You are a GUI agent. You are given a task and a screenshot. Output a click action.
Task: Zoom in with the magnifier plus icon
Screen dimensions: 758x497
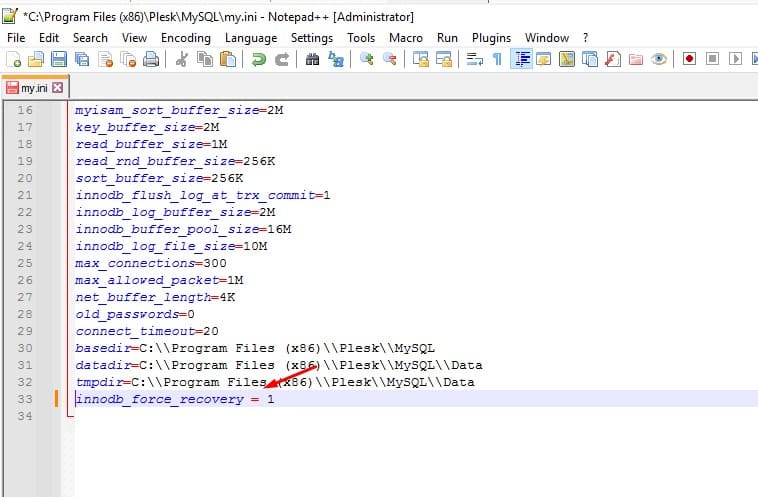click(x=367, y=59)
